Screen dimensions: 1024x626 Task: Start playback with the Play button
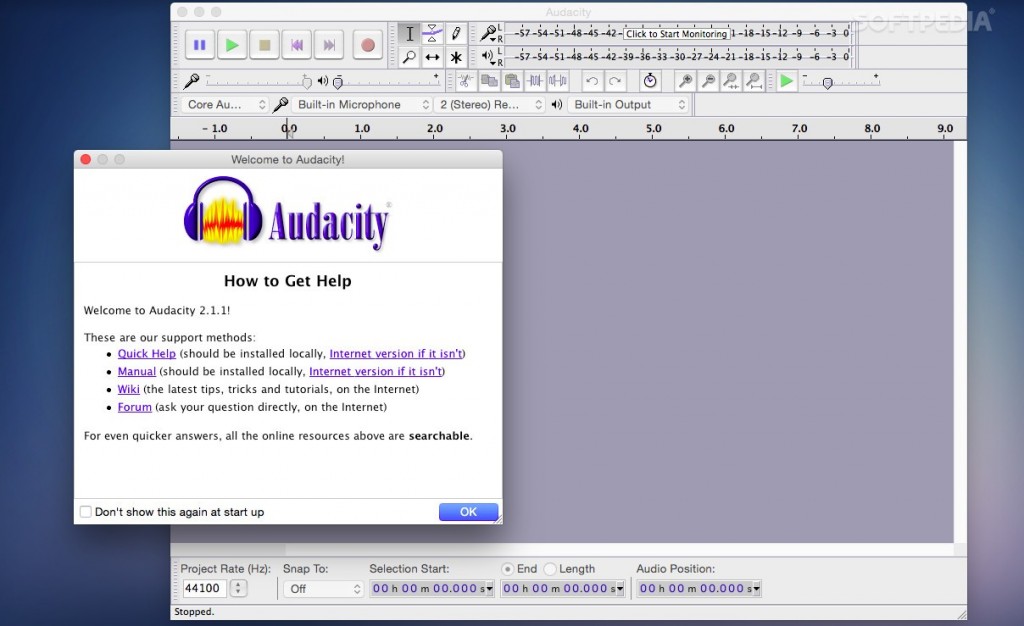click(x=231, y=45)
